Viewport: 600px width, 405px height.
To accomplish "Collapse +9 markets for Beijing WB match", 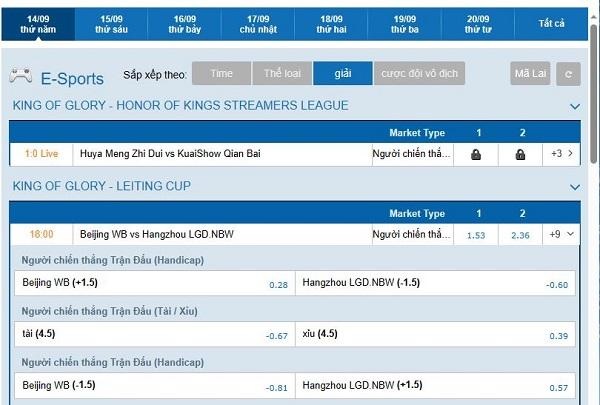I will [562, 234].
